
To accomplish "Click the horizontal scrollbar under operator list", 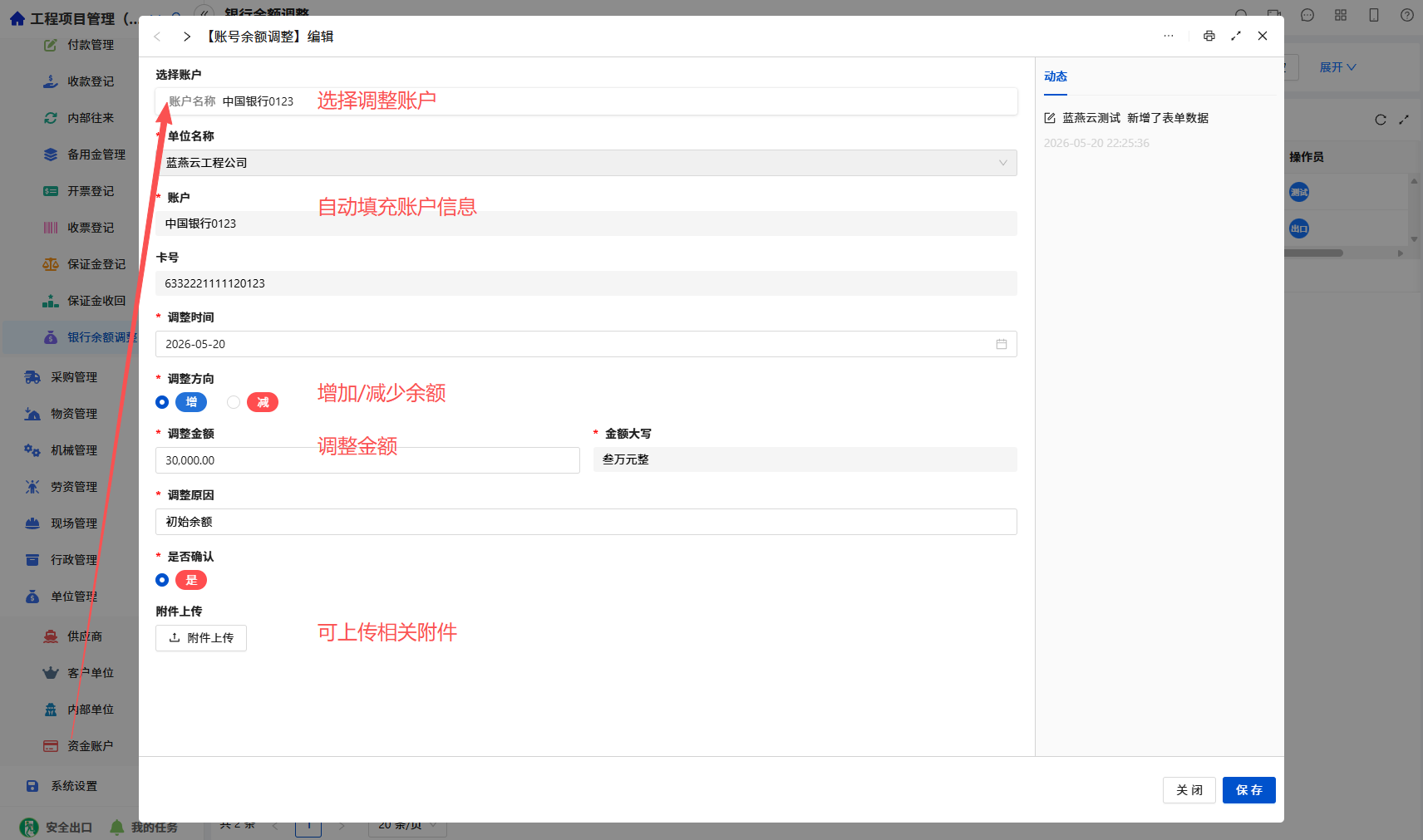I will click(x=1315, y=253).
